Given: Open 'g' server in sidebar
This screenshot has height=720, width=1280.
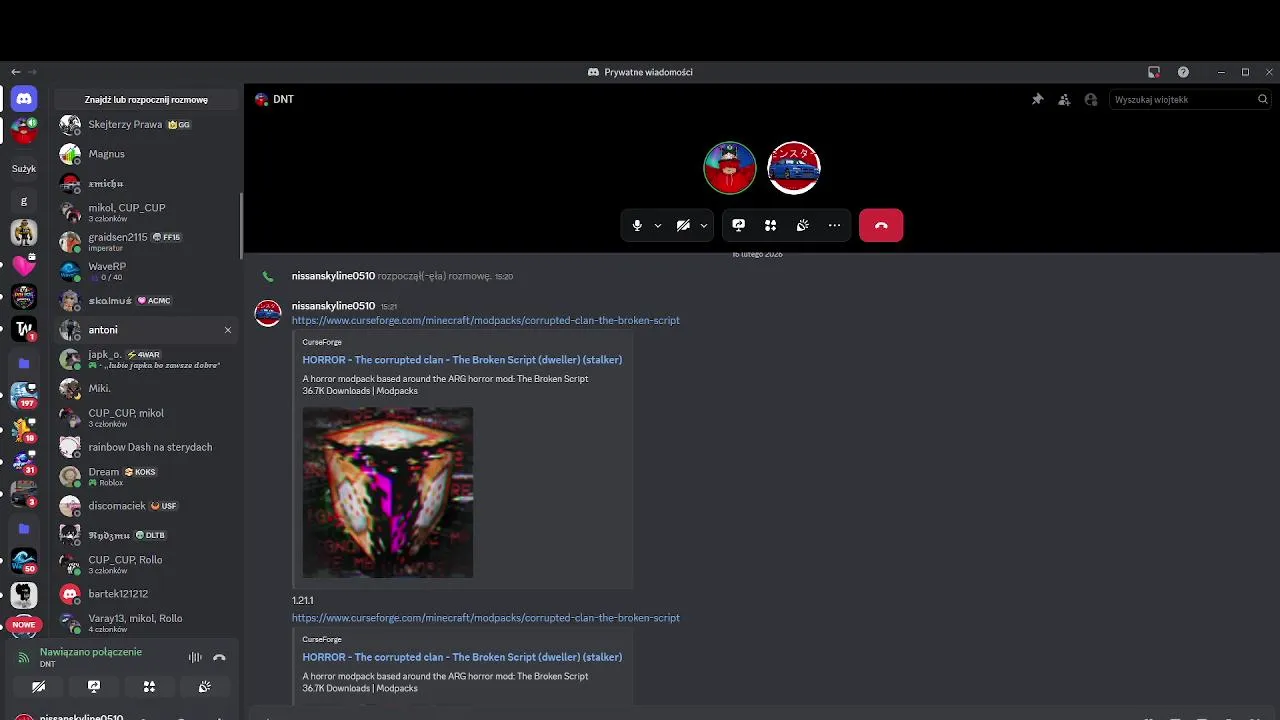Looking at the screenshot, I should click(x=24, y=201).
